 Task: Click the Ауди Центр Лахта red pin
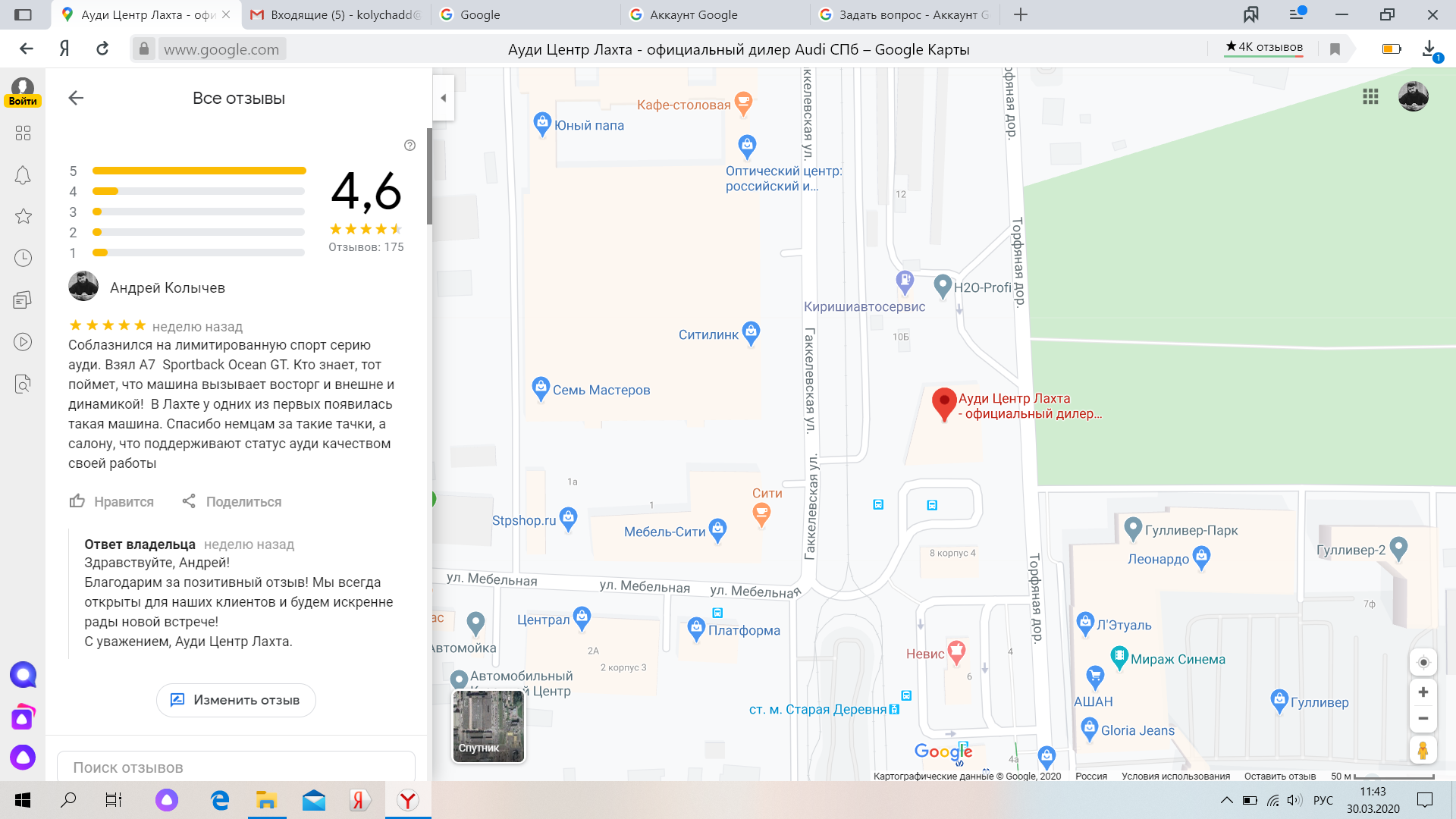tap(944, 404)
